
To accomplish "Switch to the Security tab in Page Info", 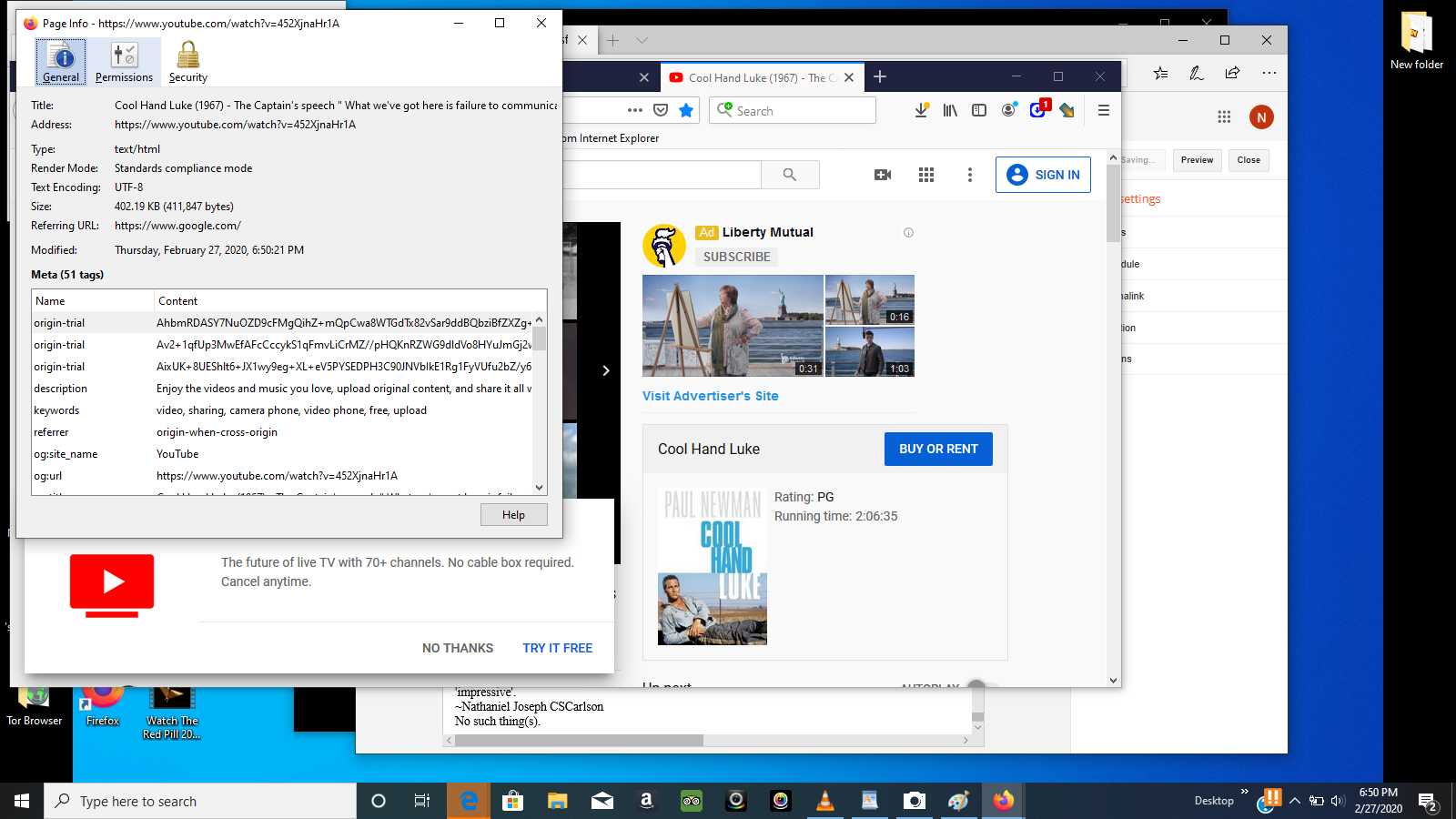I will pyautogui.click(x=188, y=62).
